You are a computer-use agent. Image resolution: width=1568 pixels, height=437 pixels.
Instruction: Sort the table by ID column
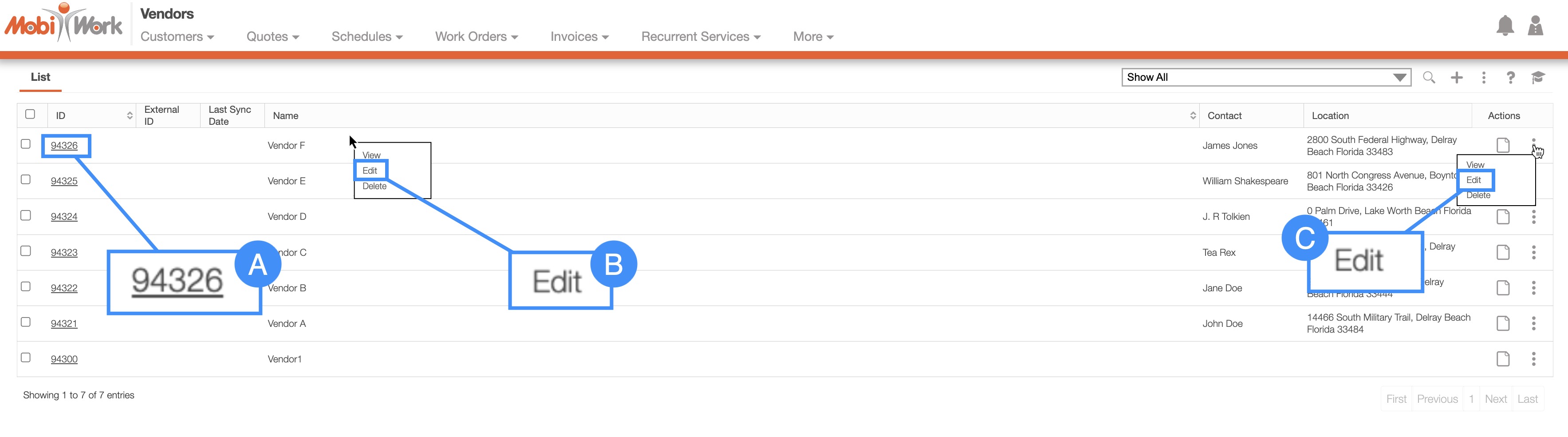[129, 115]
